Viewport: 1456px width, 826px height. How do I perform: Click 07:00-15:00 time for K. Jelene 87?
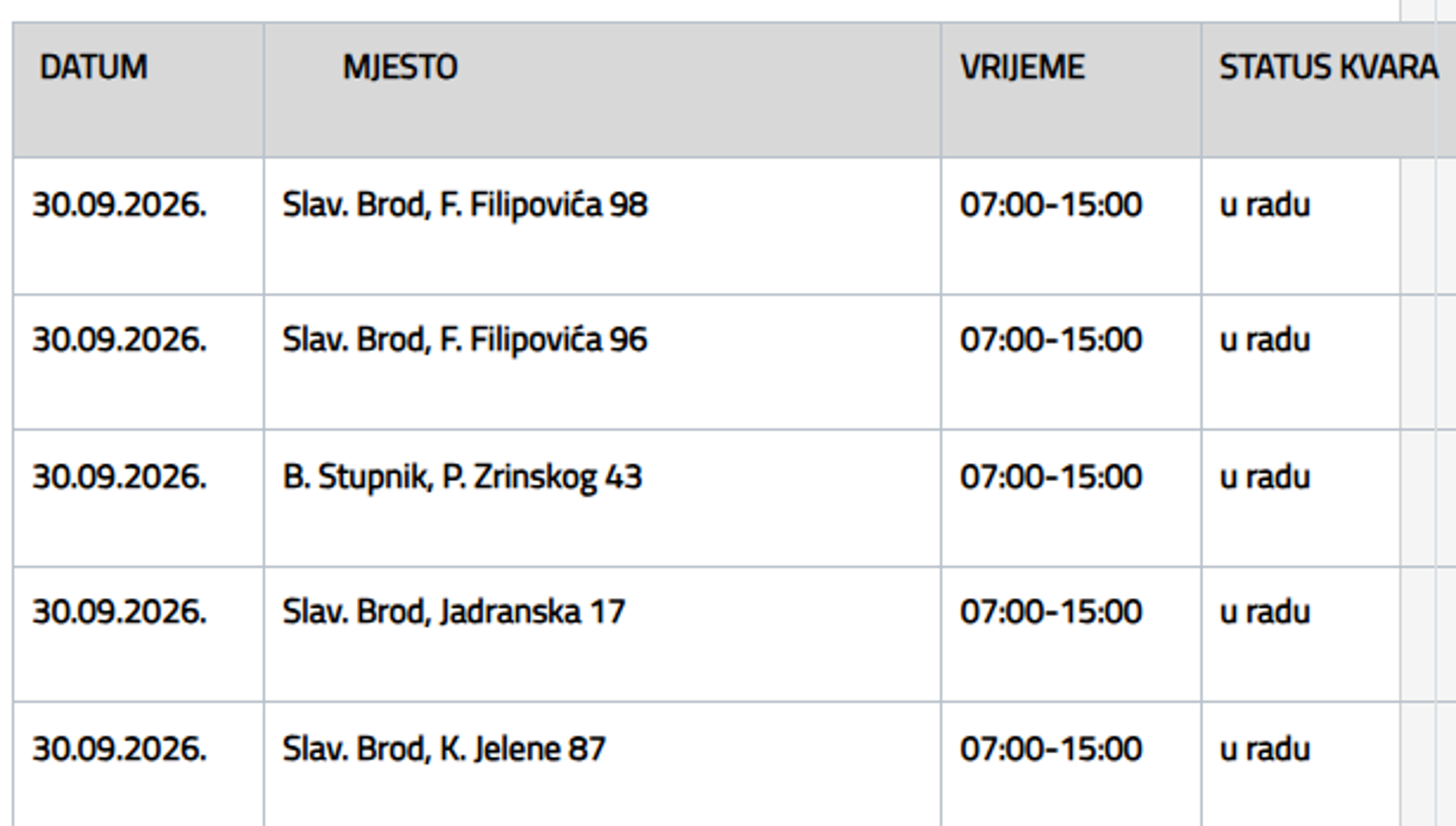(1051, 749)
